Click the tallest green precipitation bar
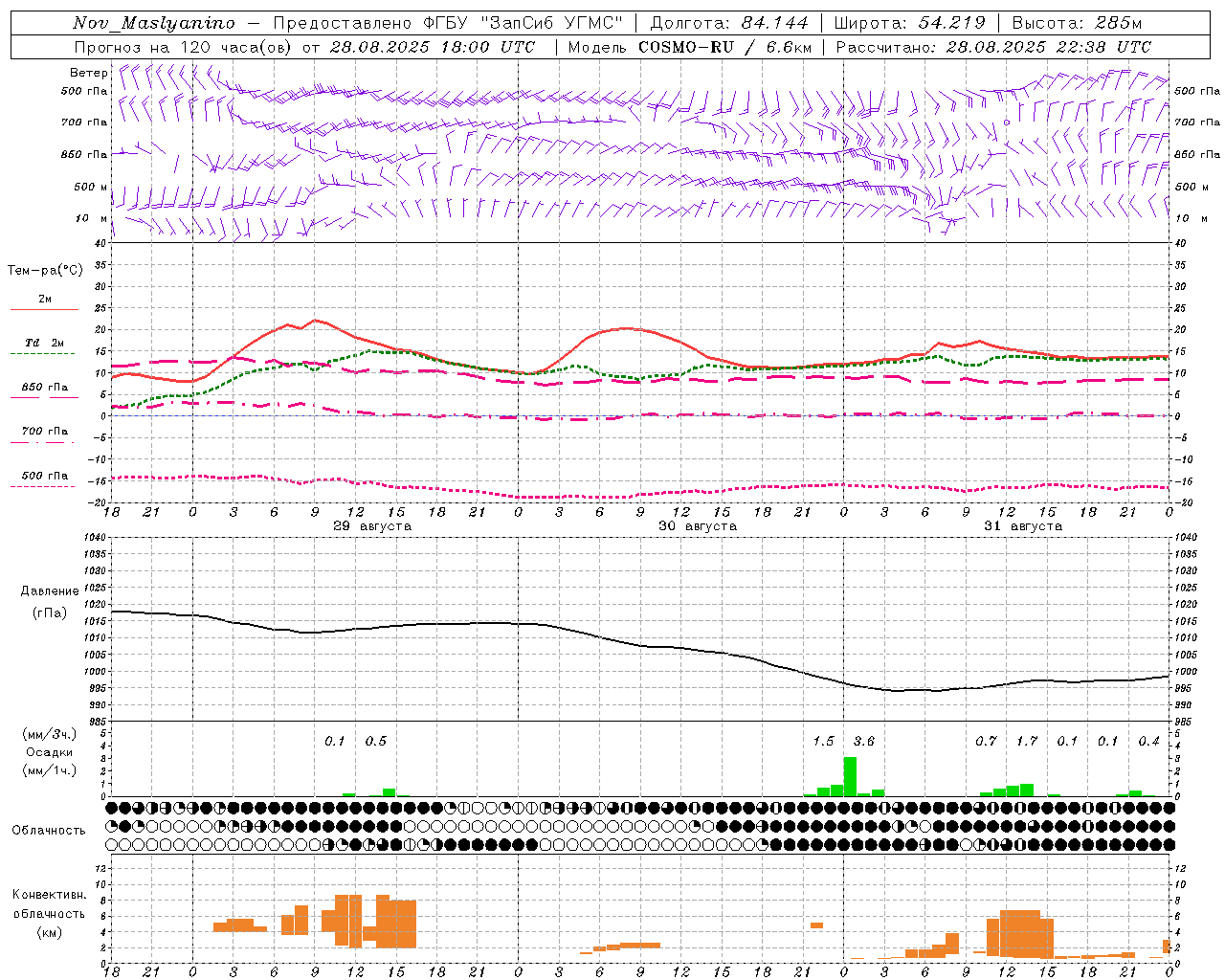This screenshot has height=980, width=1225. [850, 777]
